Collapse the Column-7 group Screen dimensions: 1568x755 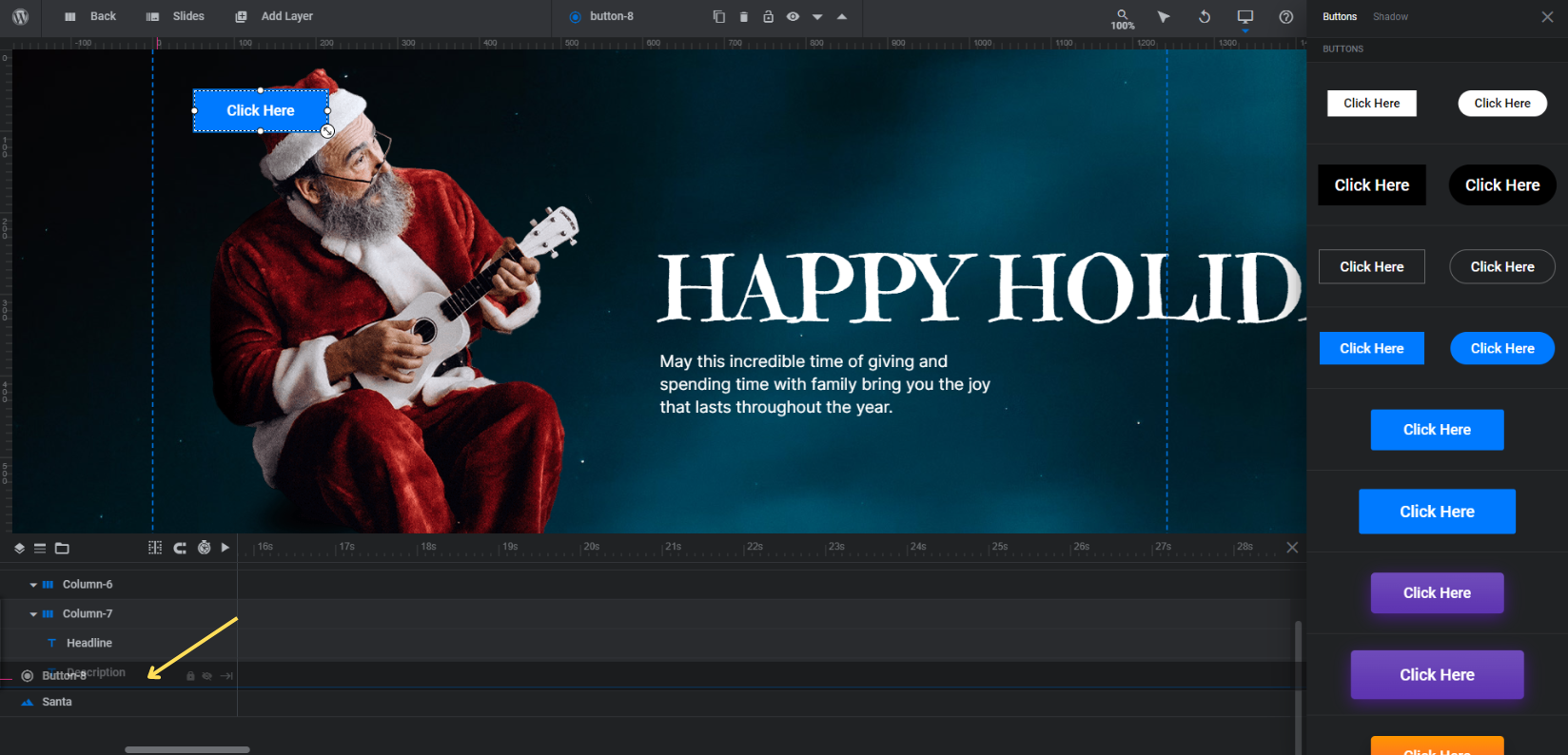(x=33, y=615)
